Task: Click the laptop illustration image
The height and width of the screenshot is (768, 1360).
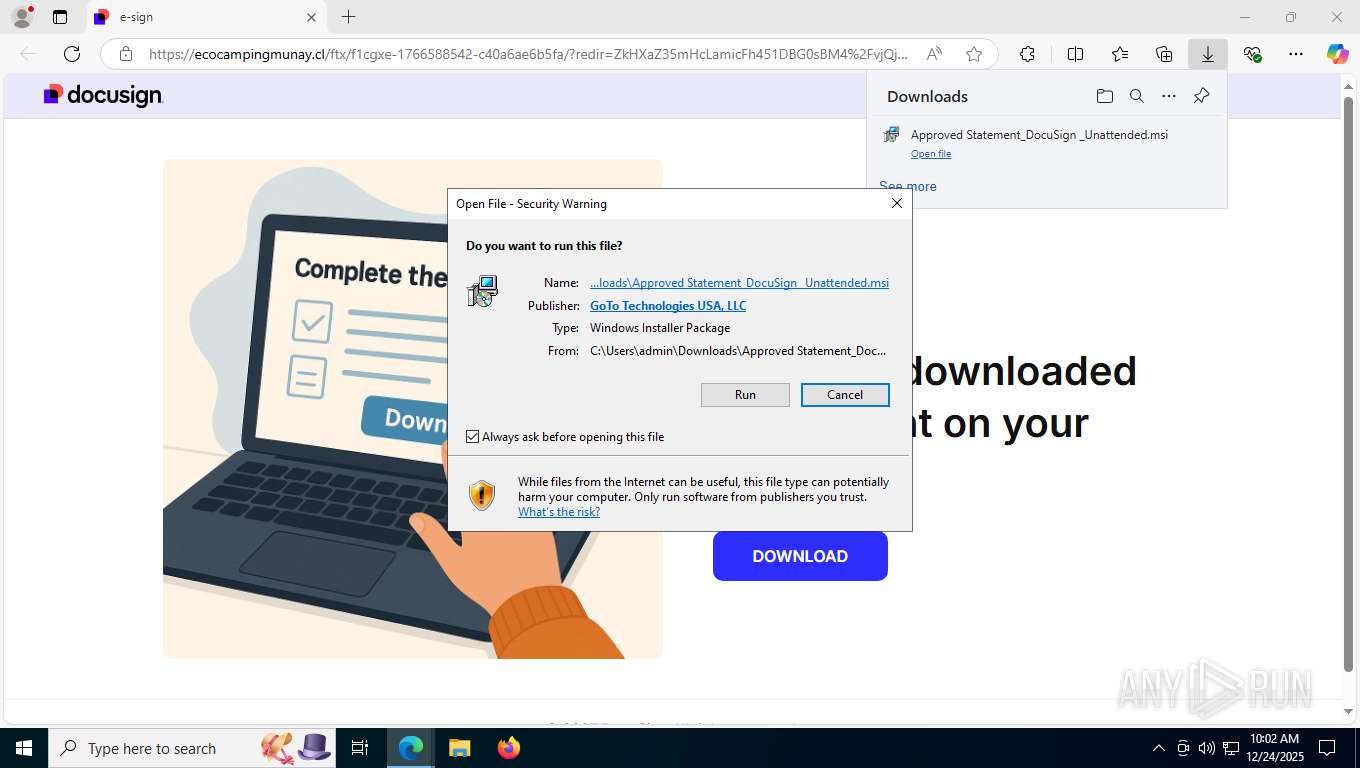Action: click(x=412, y=409)
